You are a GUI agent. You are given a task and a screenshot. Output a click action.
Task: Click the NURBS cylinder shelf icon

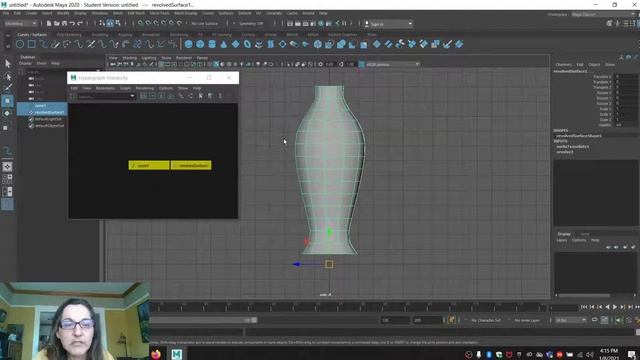(x=212, y=44)
